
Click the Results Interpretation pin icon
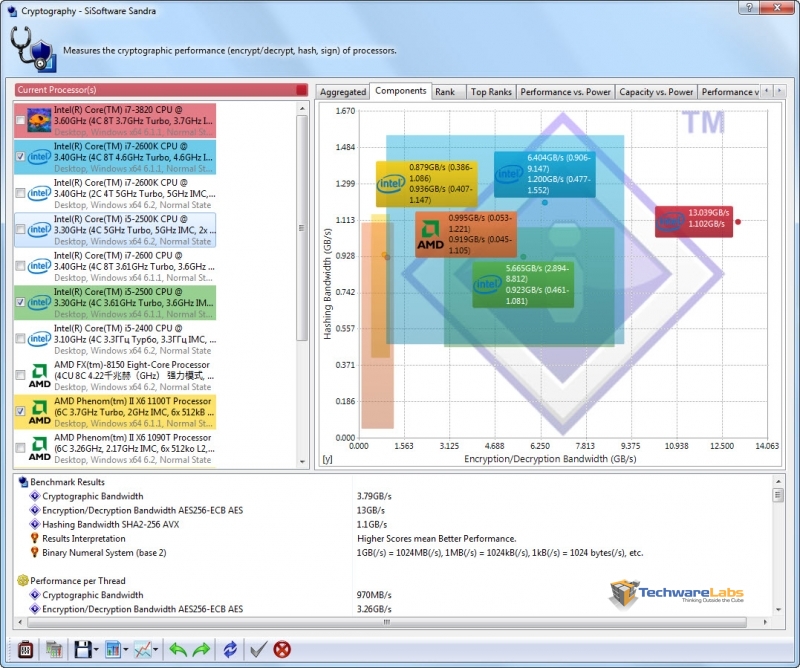(x=35, y=538)
